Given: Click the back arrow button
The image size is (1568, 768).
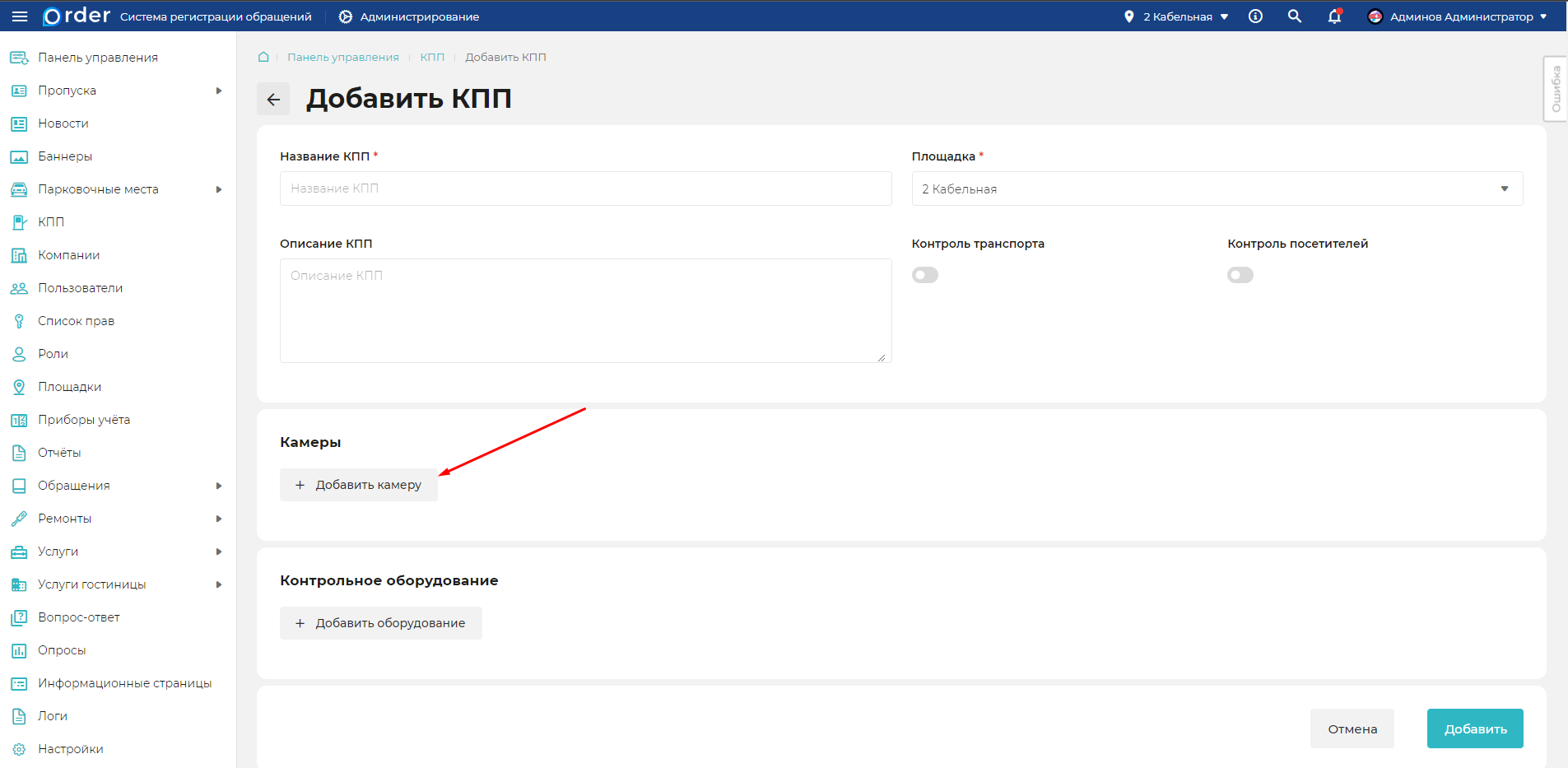Looking at the screenshot, I should pyautogui.click(x=273, y=100).
